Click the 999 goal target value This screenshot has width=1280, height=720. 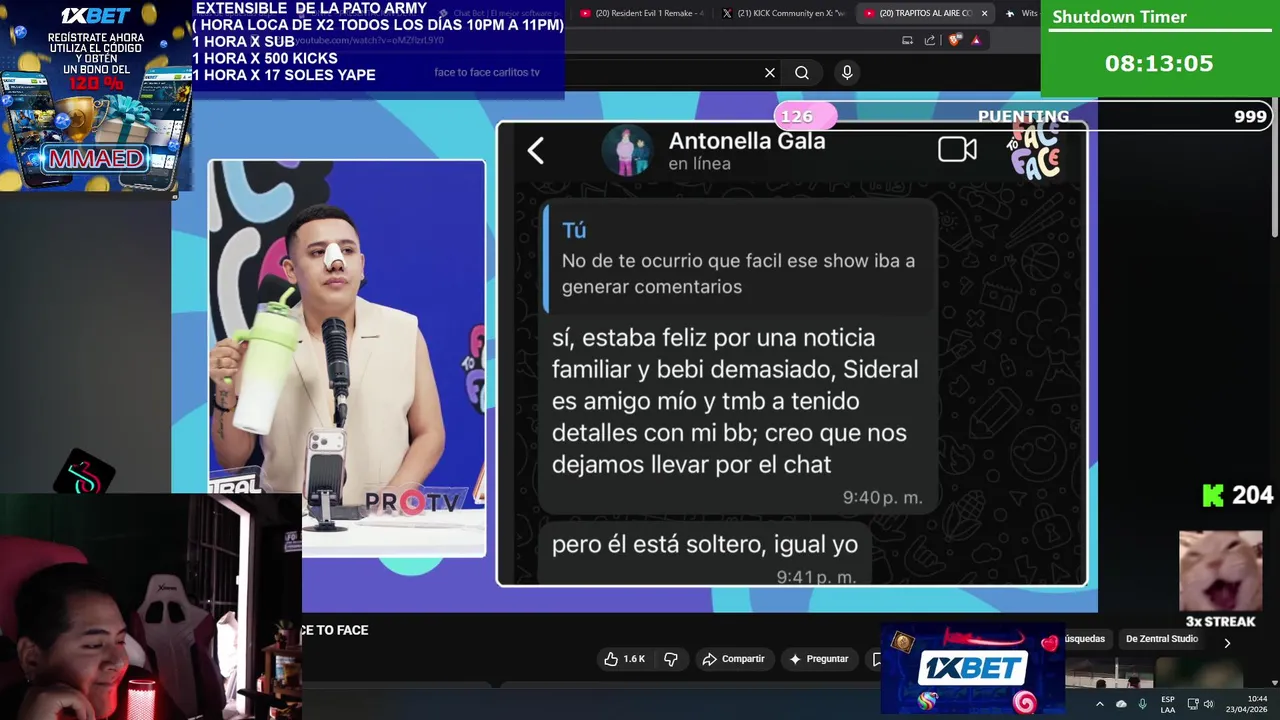1250,116
